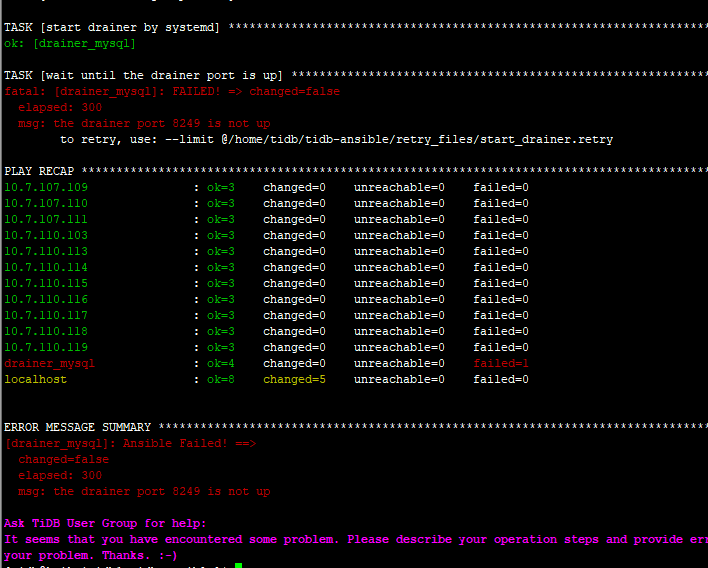Image resolution: width=708 pixels, height=568 pixels.
Task: Click the 'TASK [start drainer by systemd]' line
Action: [356, 28]
